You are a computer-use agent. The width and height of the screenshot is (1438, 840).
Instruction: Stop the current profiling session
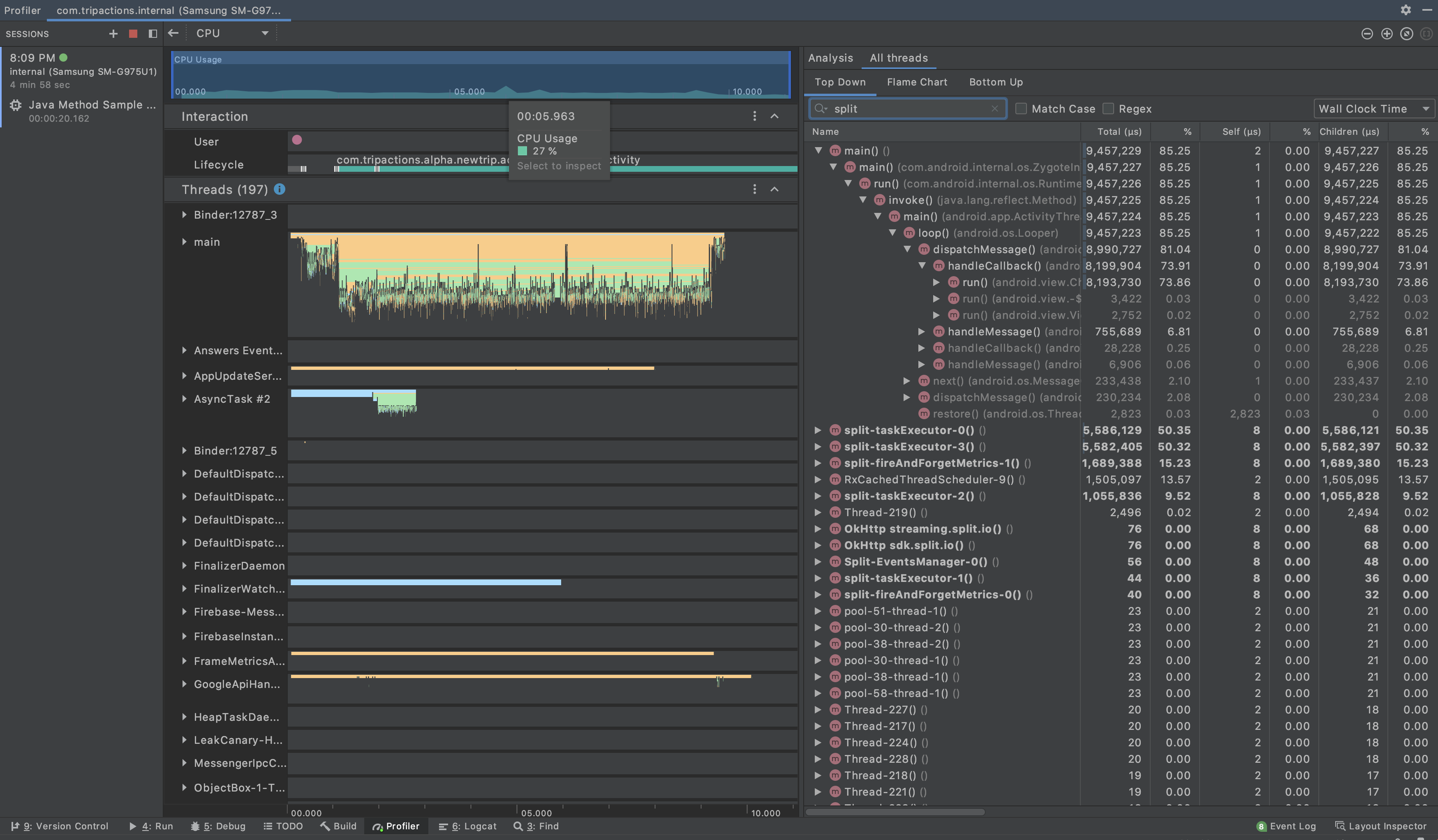coord(133,34)
